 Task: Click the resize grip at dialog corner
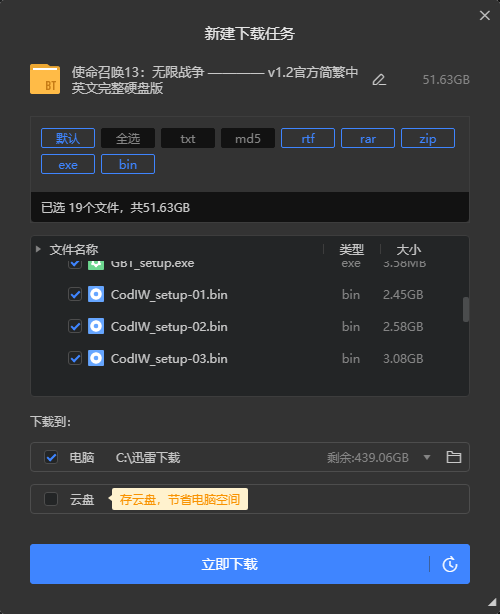pyautogui.click(x=492, y=602)
